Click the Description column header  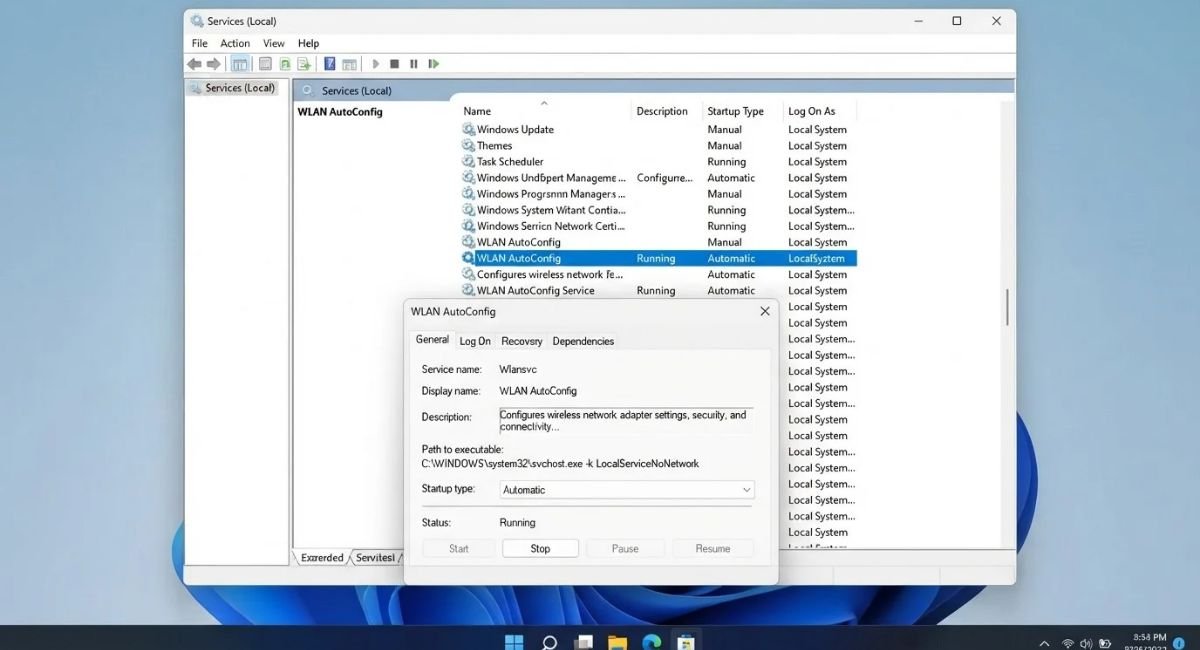click(662, 111)
